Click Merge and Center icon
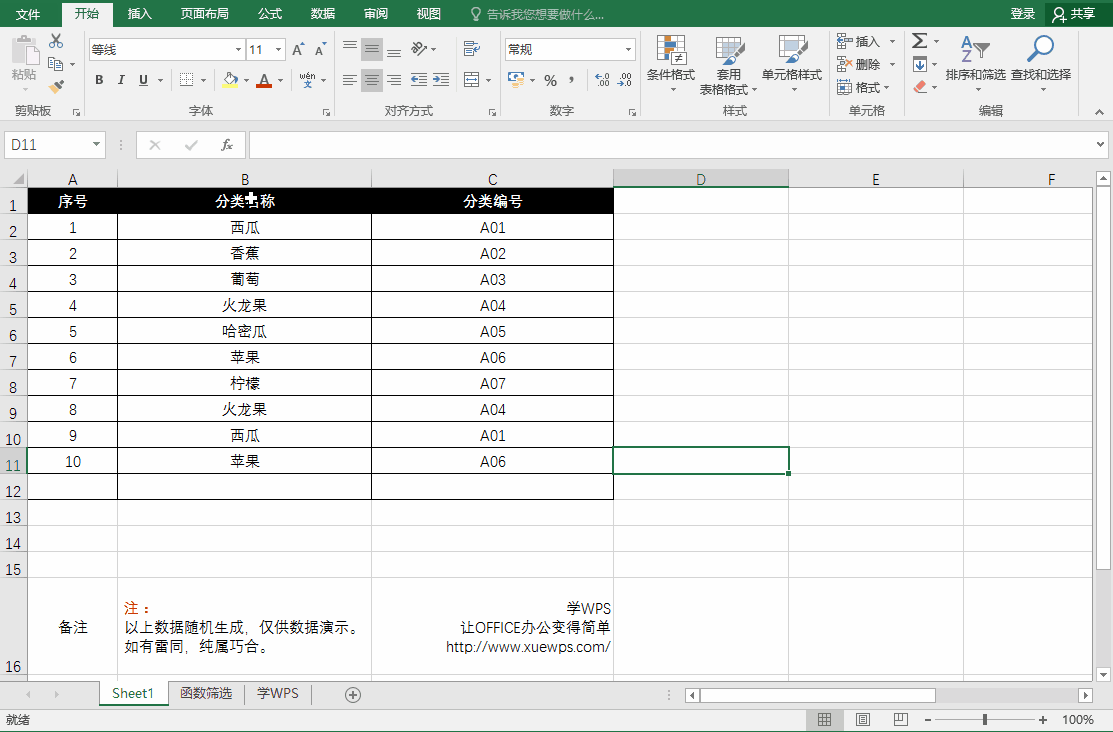Image resolution: width=1113 pixels, height=732 pixels. [x=471, y=80]
